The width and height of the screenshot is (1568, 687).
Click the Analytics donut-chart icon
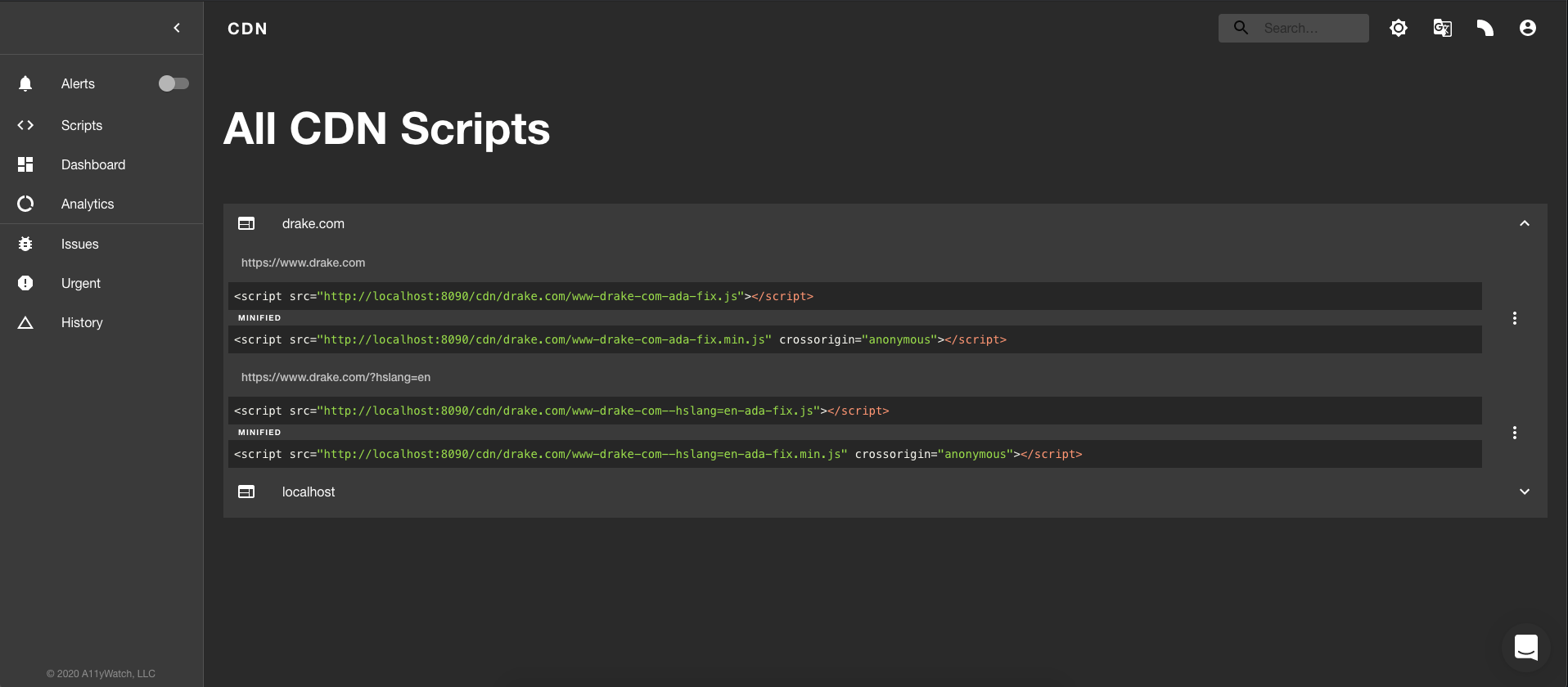tap(25, 204)
